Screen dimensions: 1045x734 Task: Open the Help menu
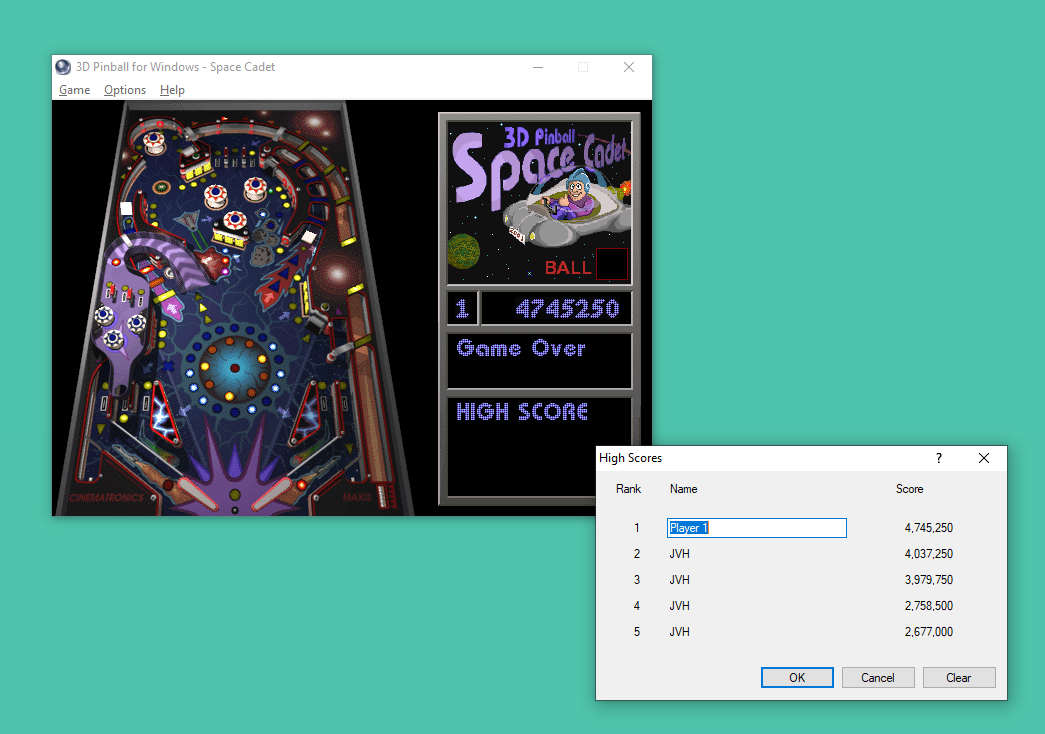pyautogui.click(x=172, y=90)
